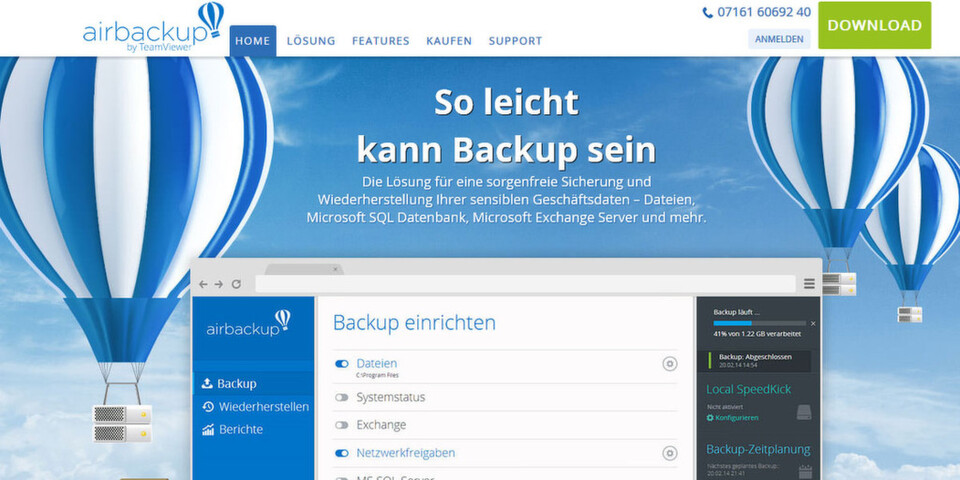960x480 pixels.
Task: Click the gear icon beside Konfigurieren
Action: tap(710, 418)
